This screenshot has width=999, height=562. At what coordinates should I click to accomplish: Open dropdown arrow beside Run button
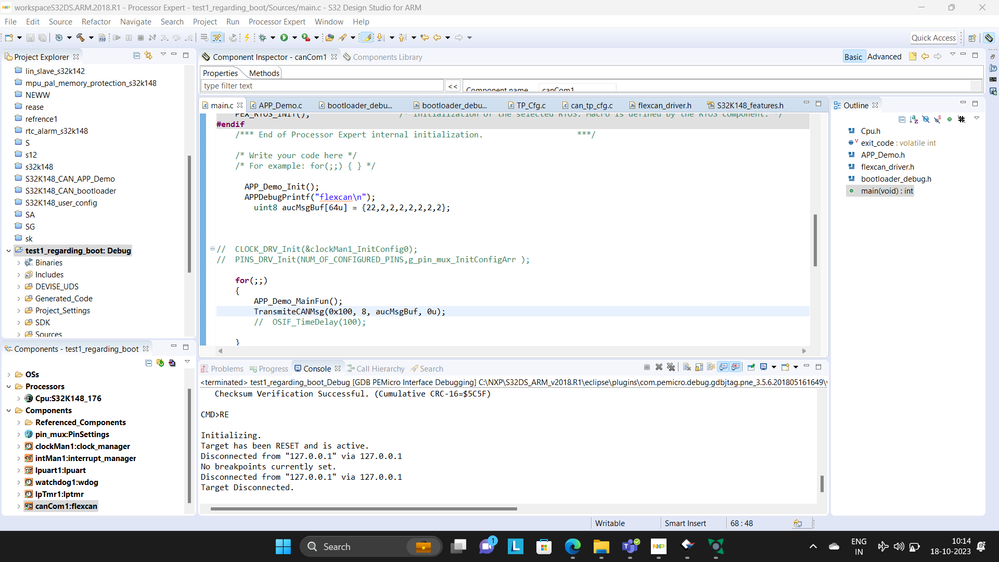(294, 38)
